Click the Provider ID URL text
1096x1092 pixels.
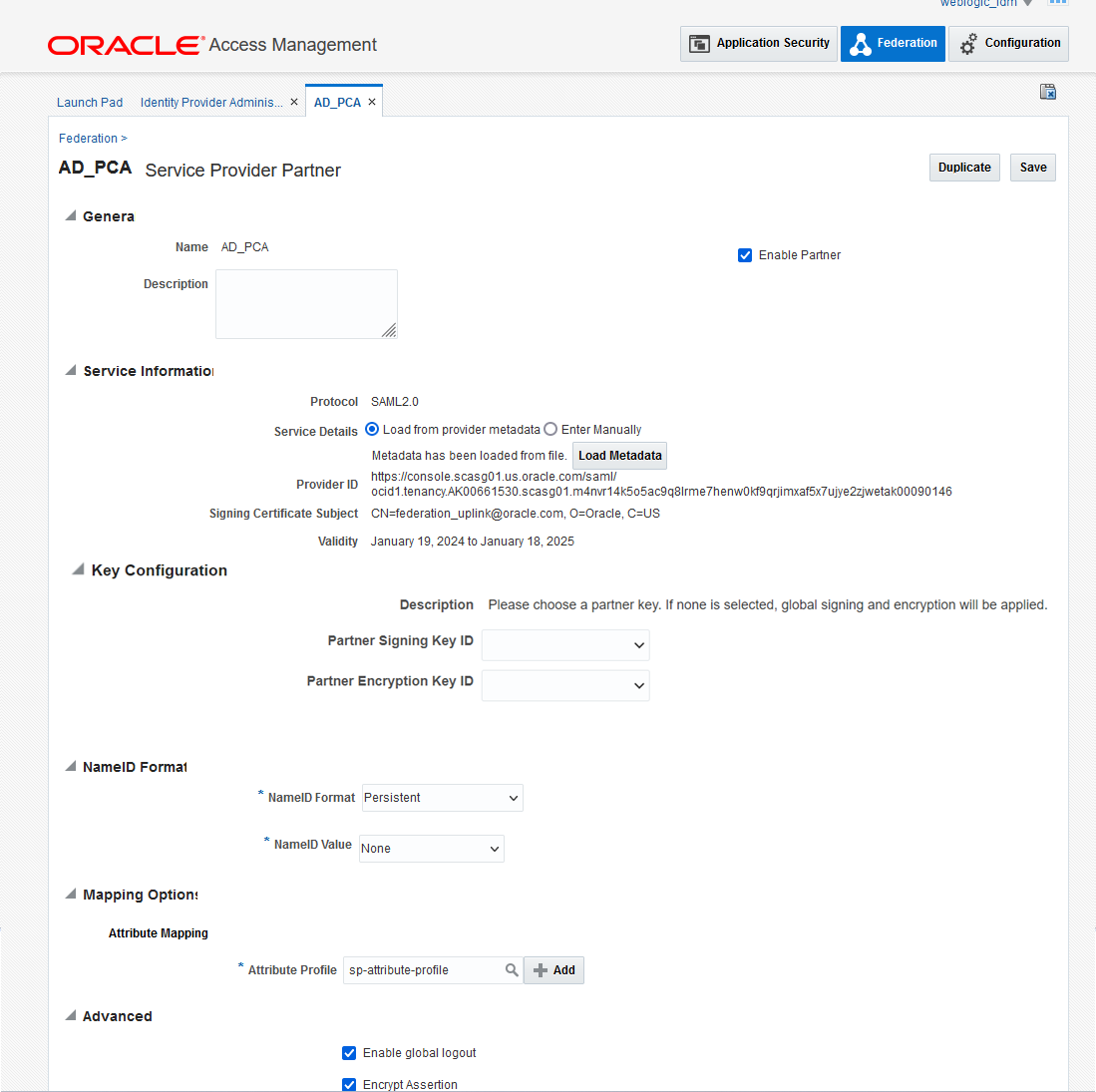pos(661,485)
